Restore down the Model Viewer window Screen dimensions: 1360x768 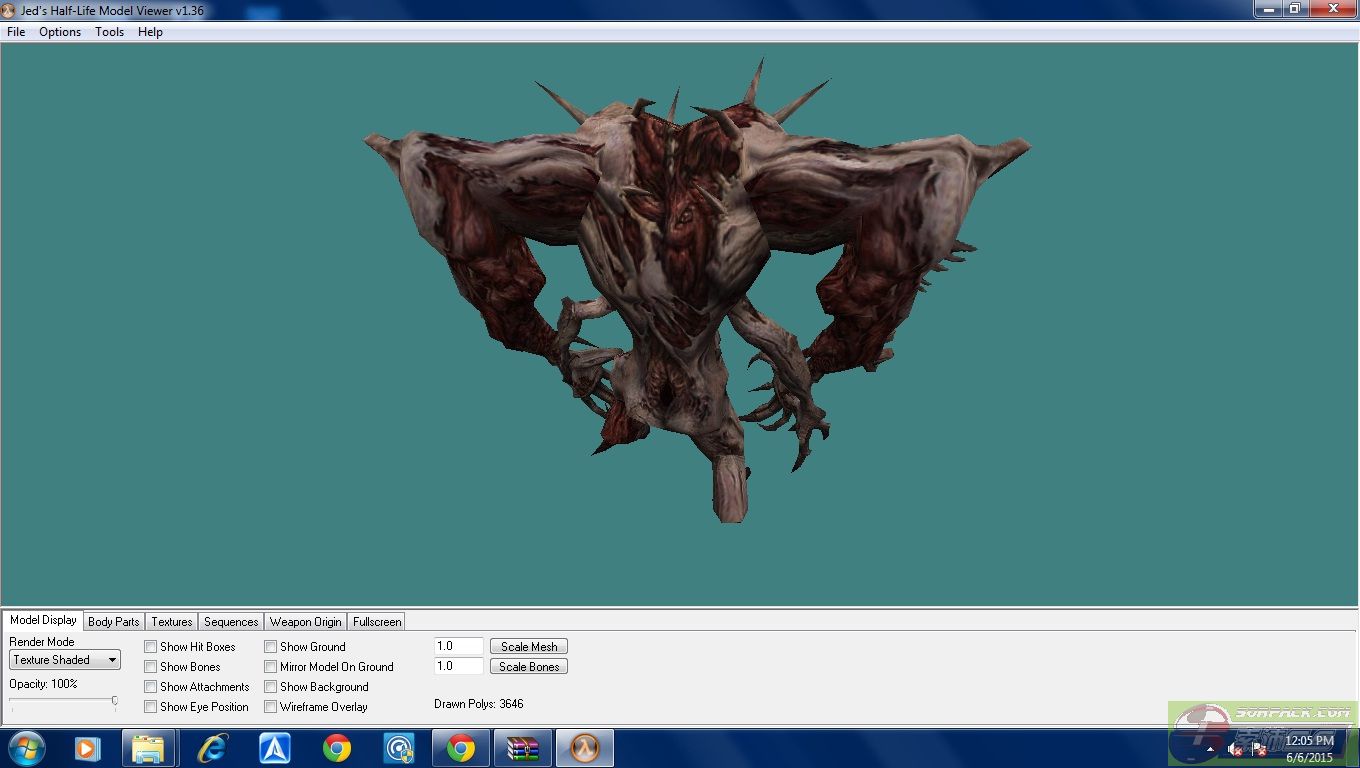tap(1294, 9)
